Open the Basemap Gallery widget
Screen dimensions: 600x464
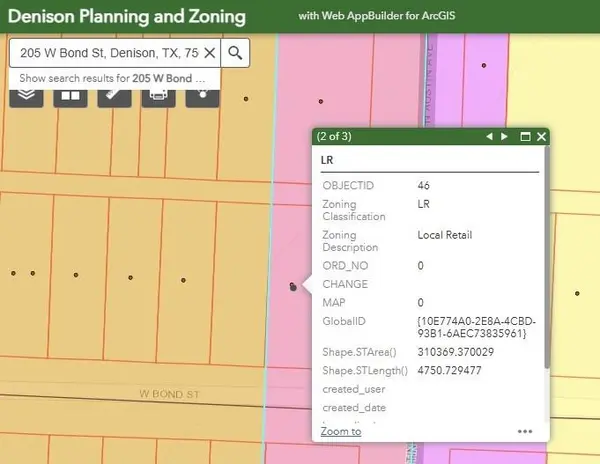(71, 97)
